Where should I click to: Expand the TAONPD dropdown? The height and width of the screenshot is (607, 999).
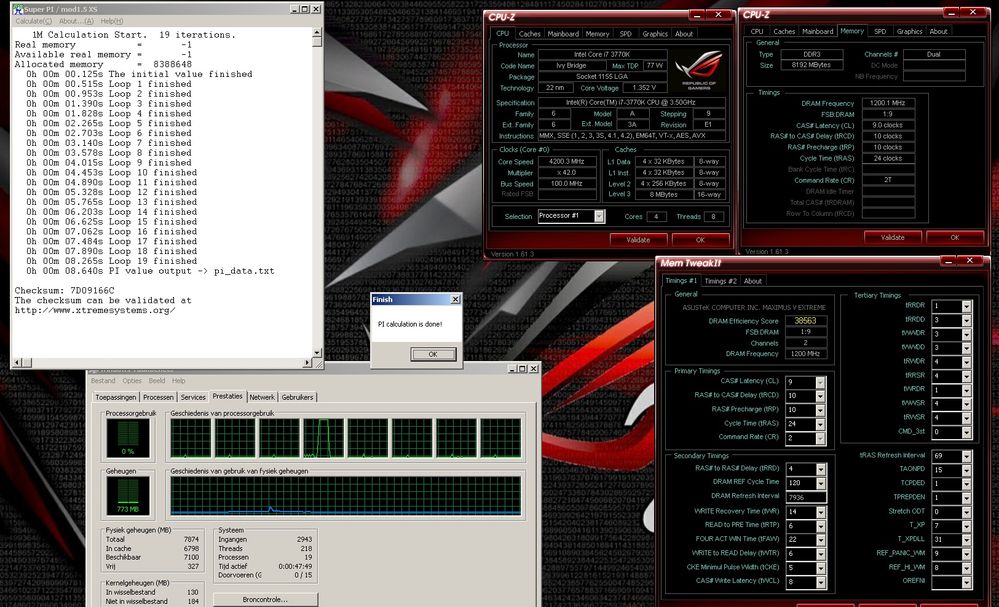967,470
